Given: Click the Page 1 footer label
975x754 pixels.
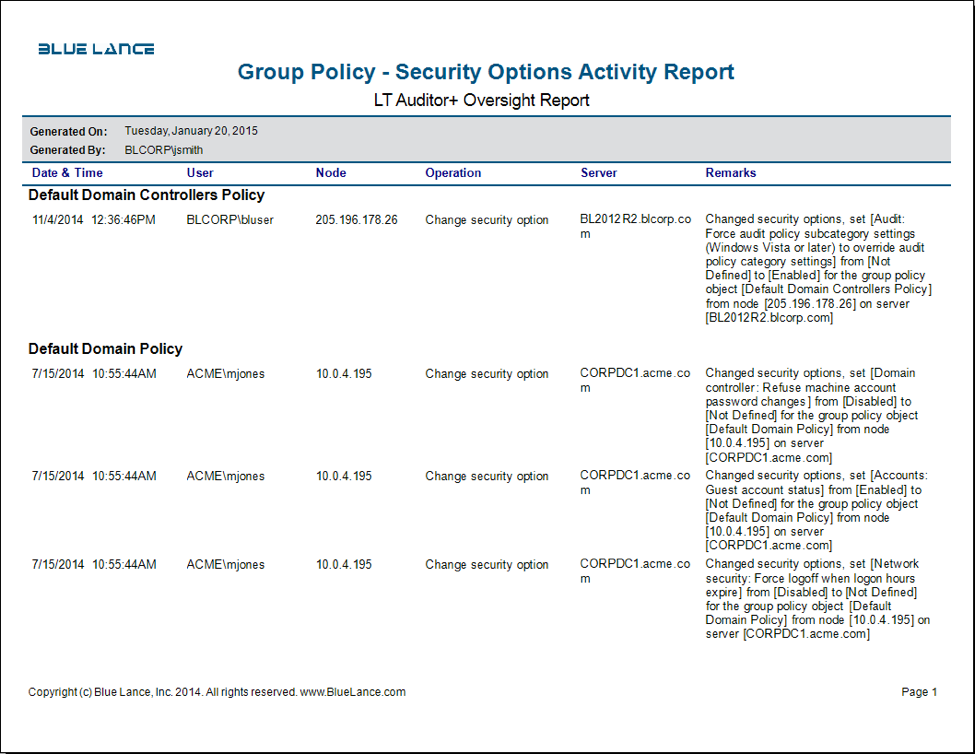Looking at the screenshot, I should click(x=919, y=692).
